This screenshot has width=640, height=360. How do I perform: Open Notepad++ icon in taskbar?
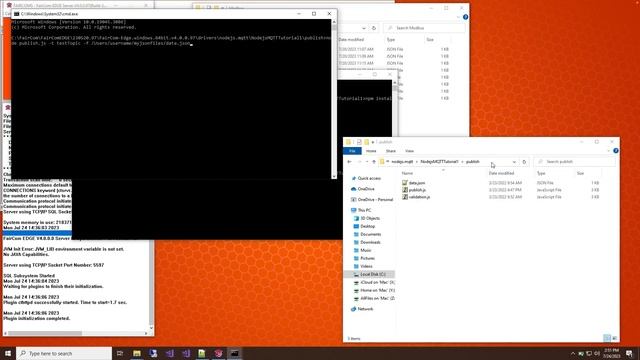click(x=202, y=353)
